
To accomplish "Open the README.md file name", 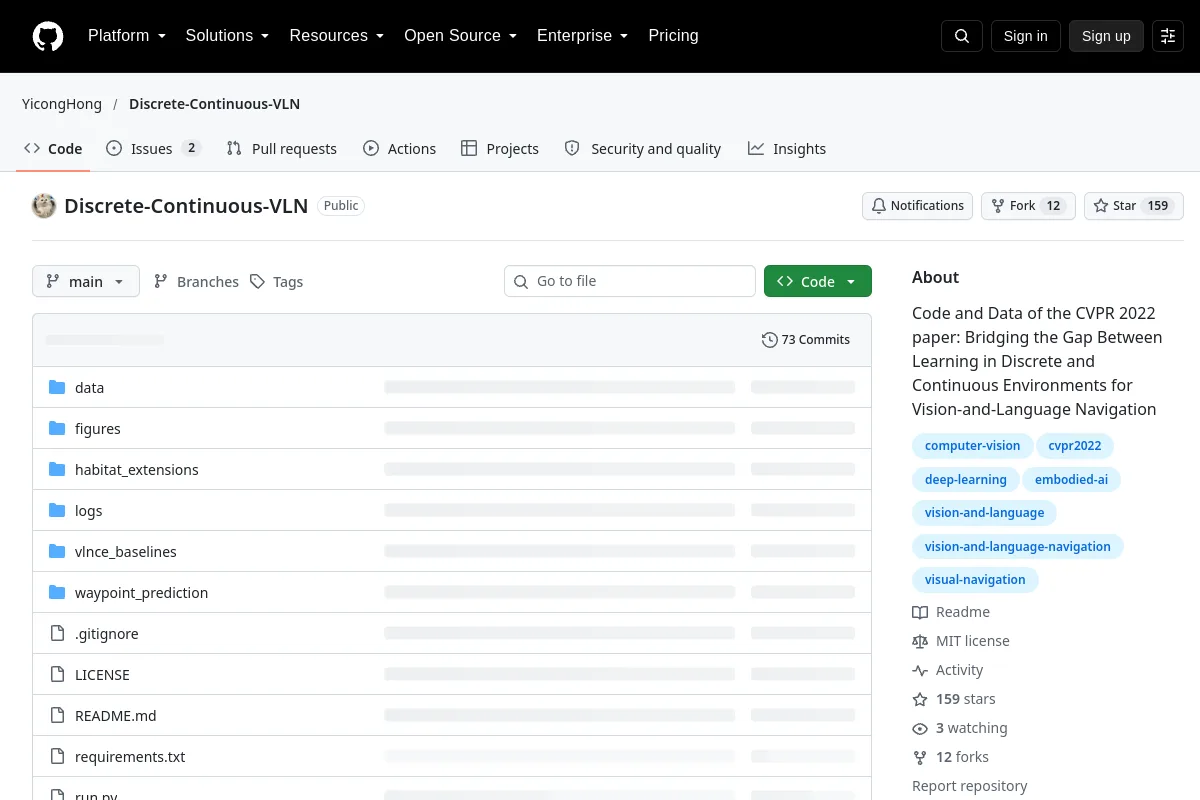I will tap(116, 716).
